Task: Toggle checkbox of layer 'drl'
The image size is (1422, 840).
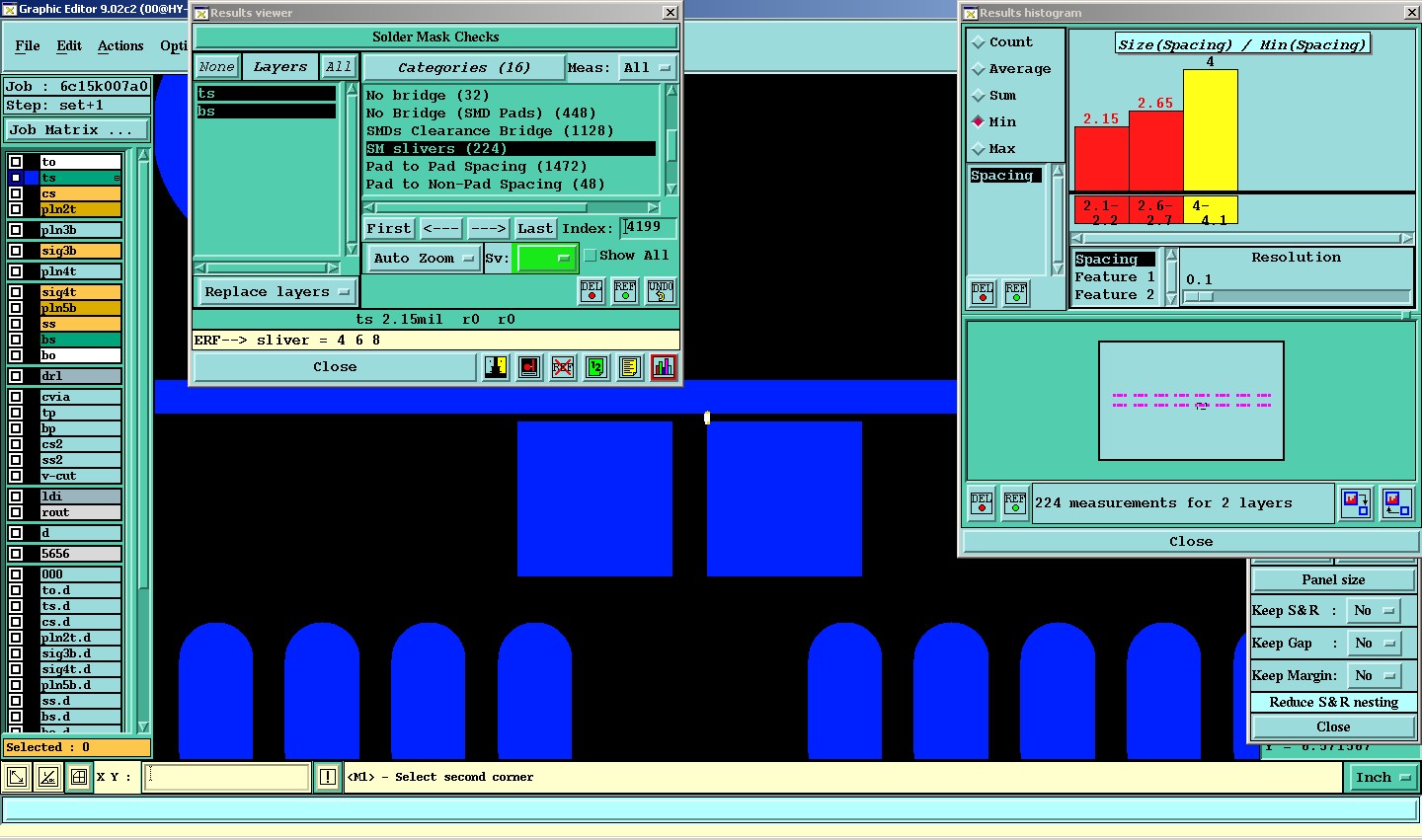Action: [16, 376]
